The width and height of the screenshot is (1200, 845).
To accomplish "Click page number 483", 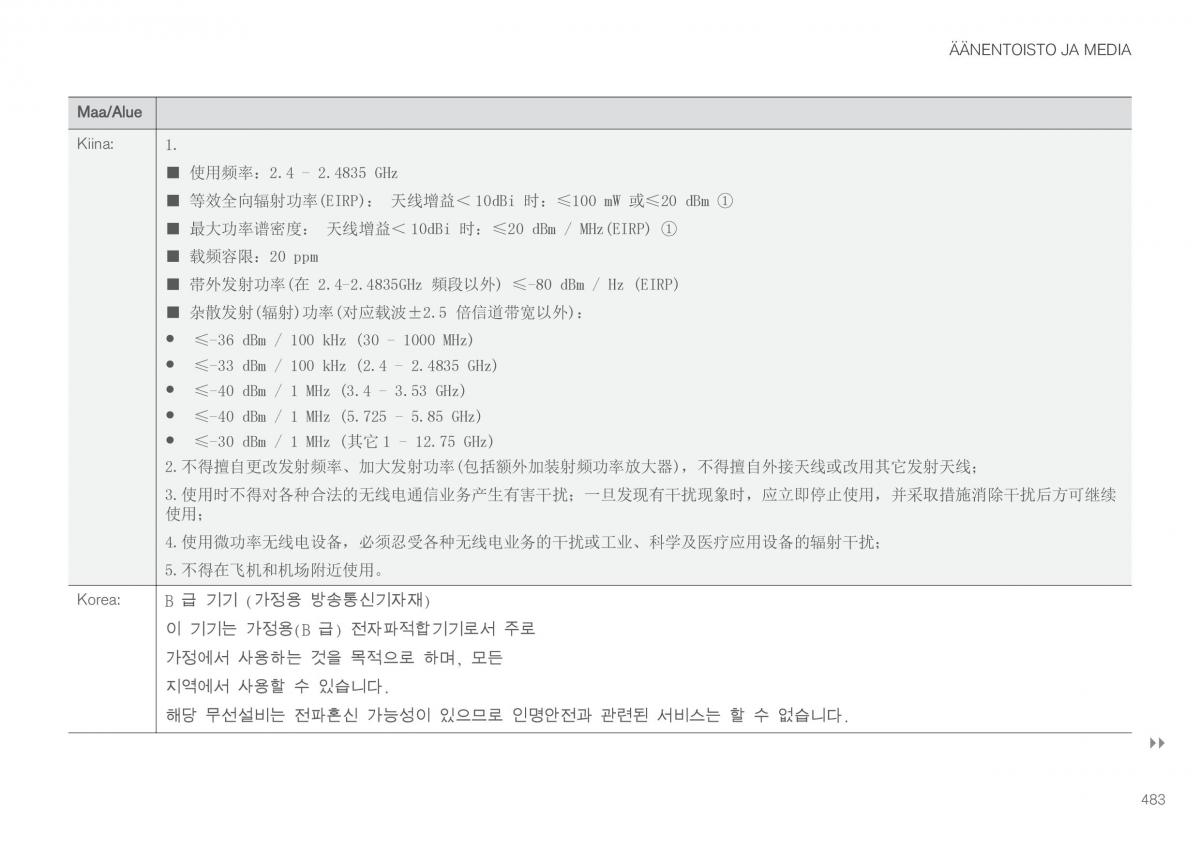I will 1152,799.
